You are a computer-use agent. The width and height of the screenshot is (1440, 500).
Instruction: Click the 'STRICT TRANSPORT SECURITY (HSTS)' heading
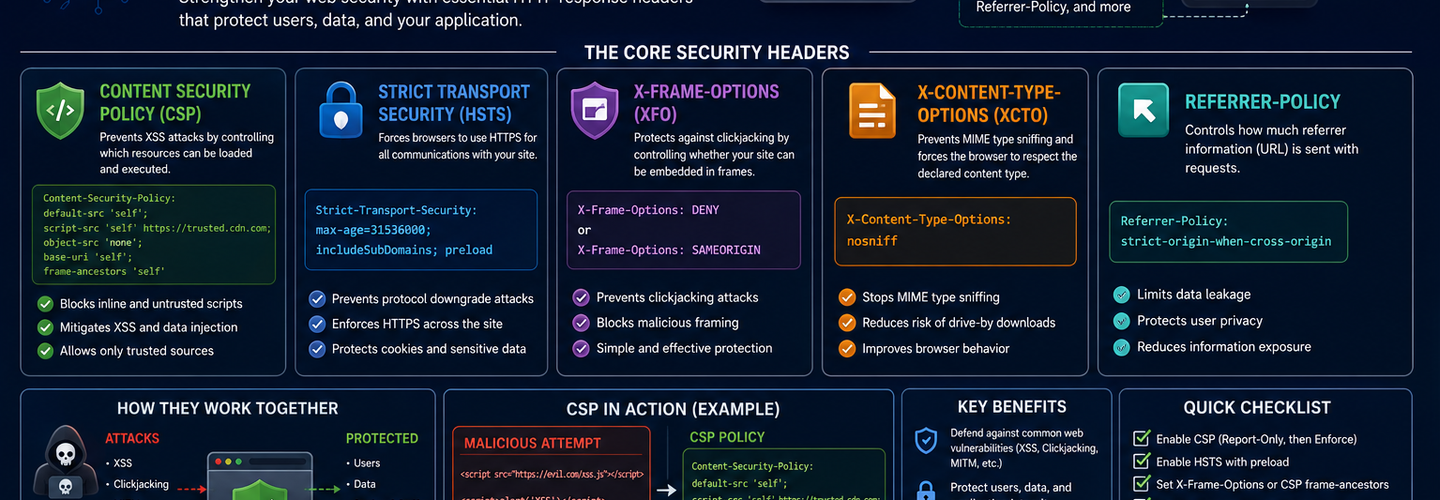(454, 102)
